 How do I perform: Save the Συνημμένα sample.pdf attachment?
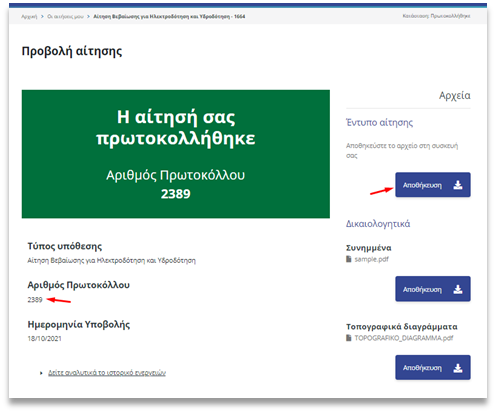coord(433,289)
